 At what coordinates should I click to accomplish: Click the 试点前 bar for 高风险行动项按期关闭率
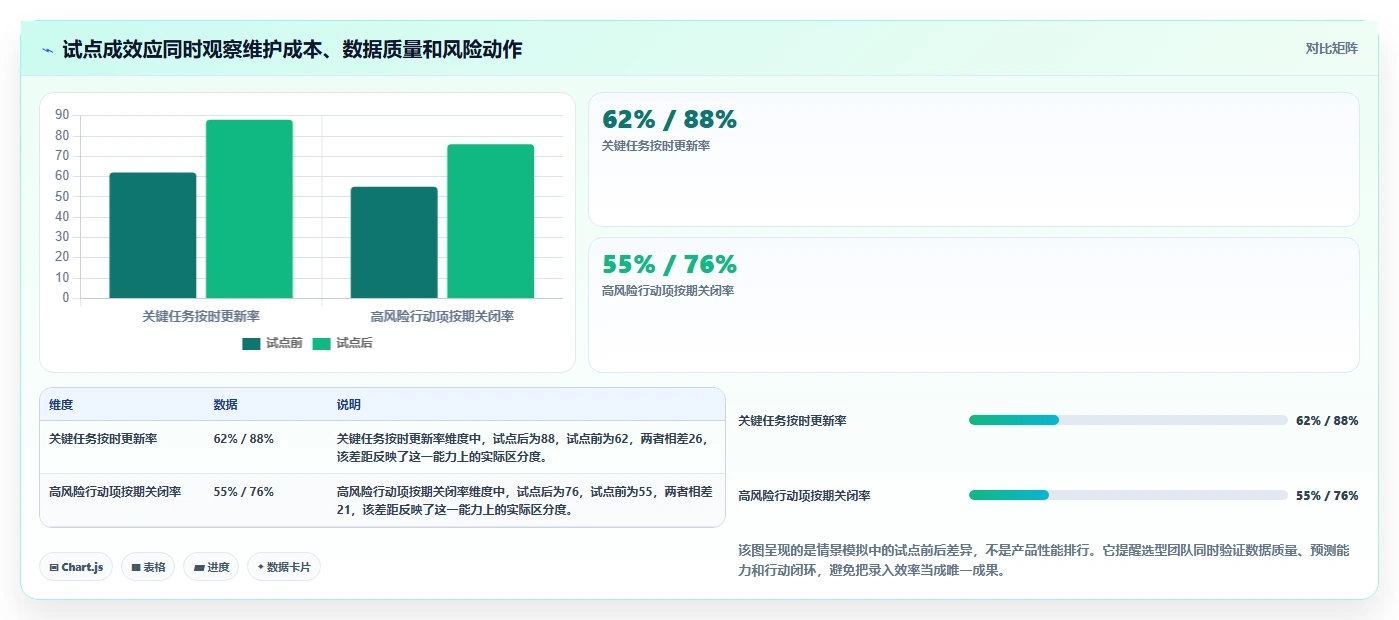coord(394,242)
